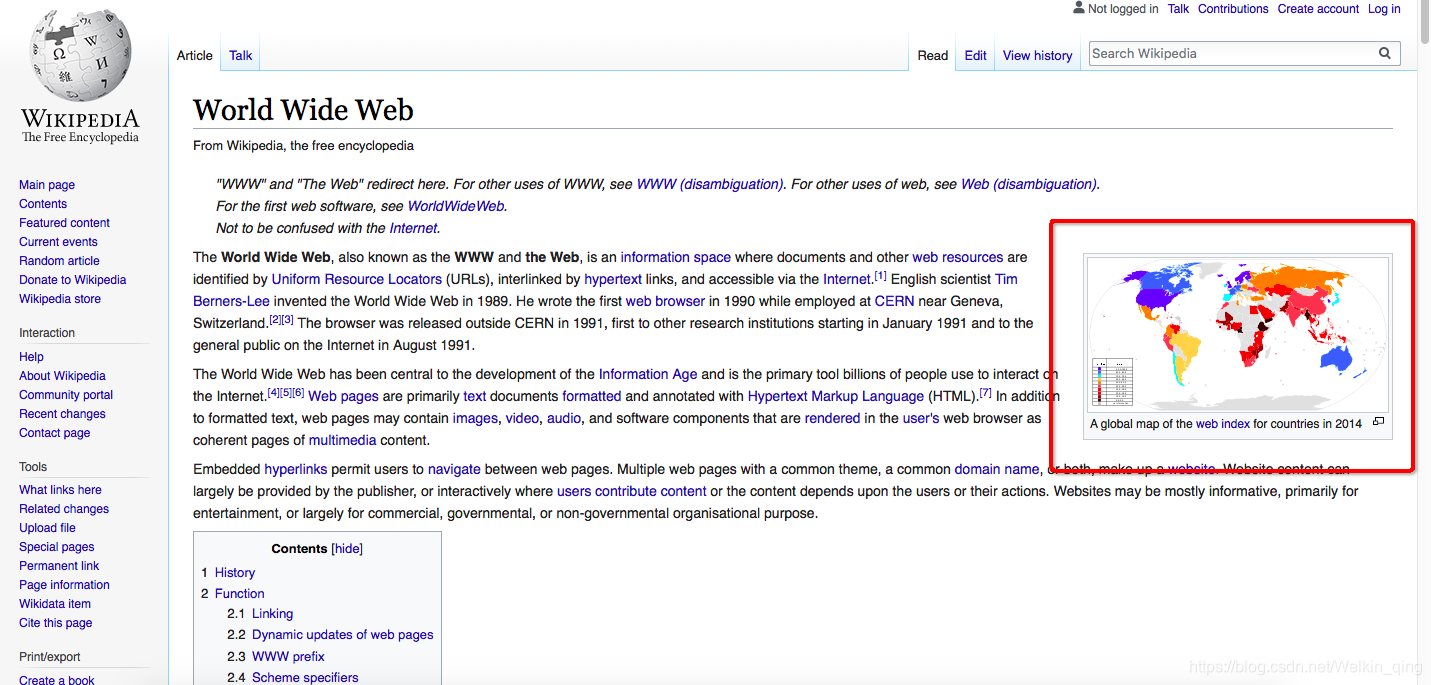Click the World Wide Web page heading
1431x685 pixels.
click(303, 110)
